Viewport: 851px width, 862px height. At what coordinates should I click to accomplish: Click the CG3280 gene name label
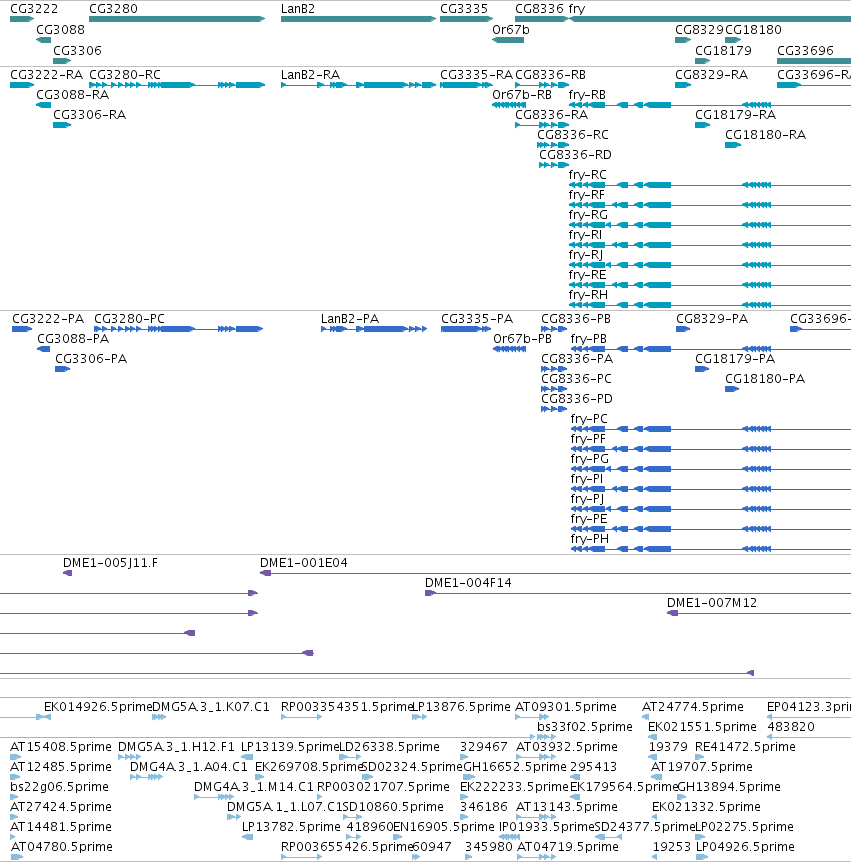(113, 9)
